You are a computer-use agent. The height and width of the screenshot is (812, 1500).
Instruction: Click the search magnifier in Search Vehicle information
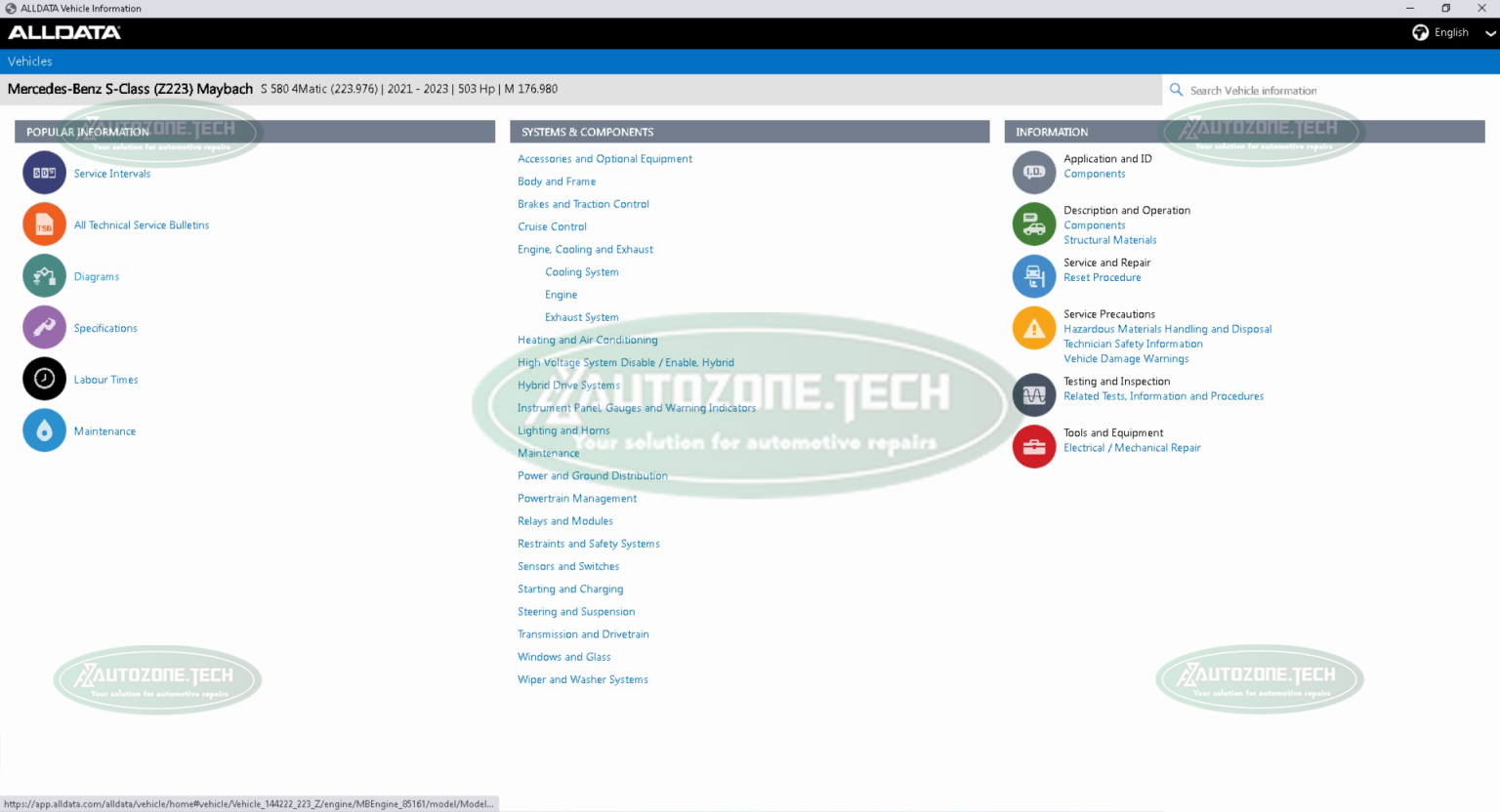click(x=1176, y=89)
